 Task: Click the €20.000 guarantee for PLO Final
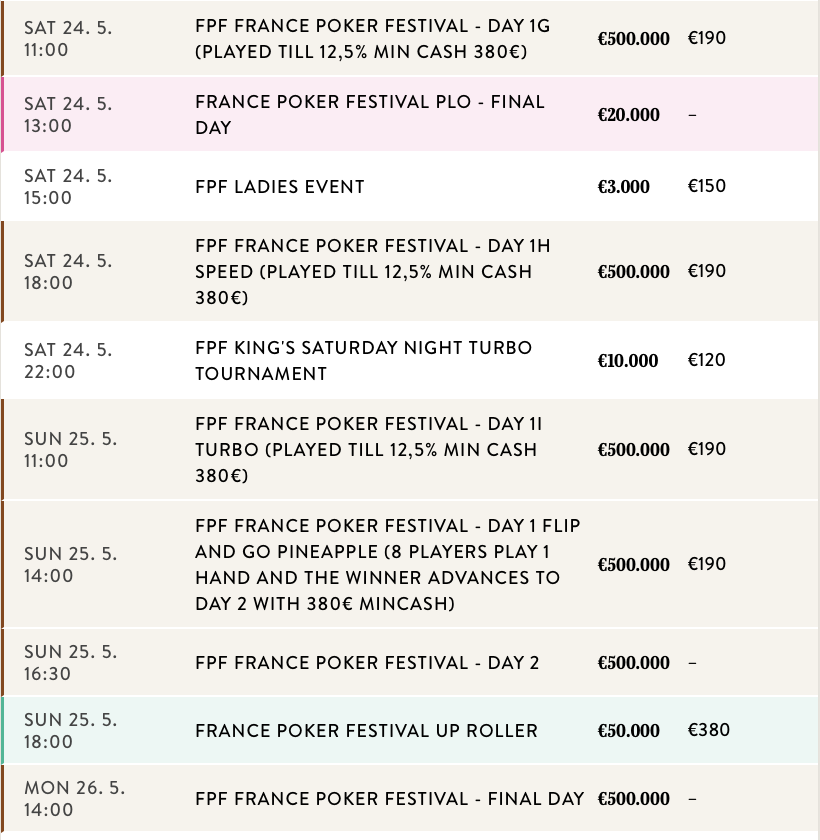(629, 115)
